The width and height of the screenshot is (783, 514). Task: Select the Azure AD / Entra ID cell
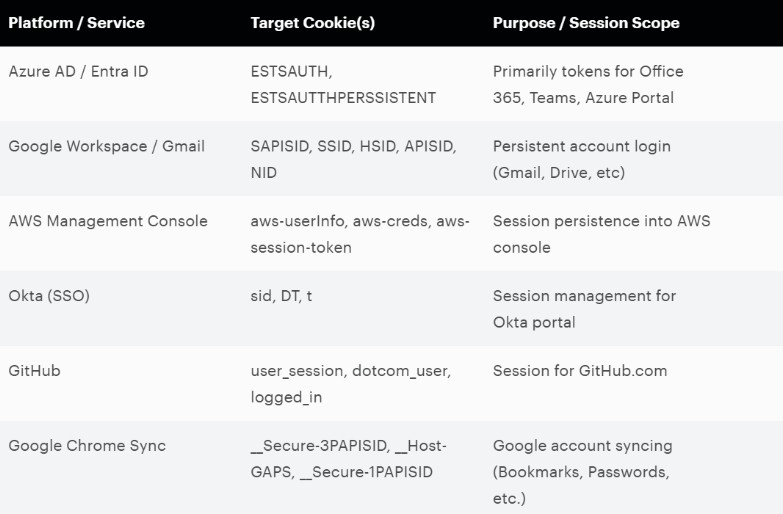pyautogui.click(x=78, y=71)
